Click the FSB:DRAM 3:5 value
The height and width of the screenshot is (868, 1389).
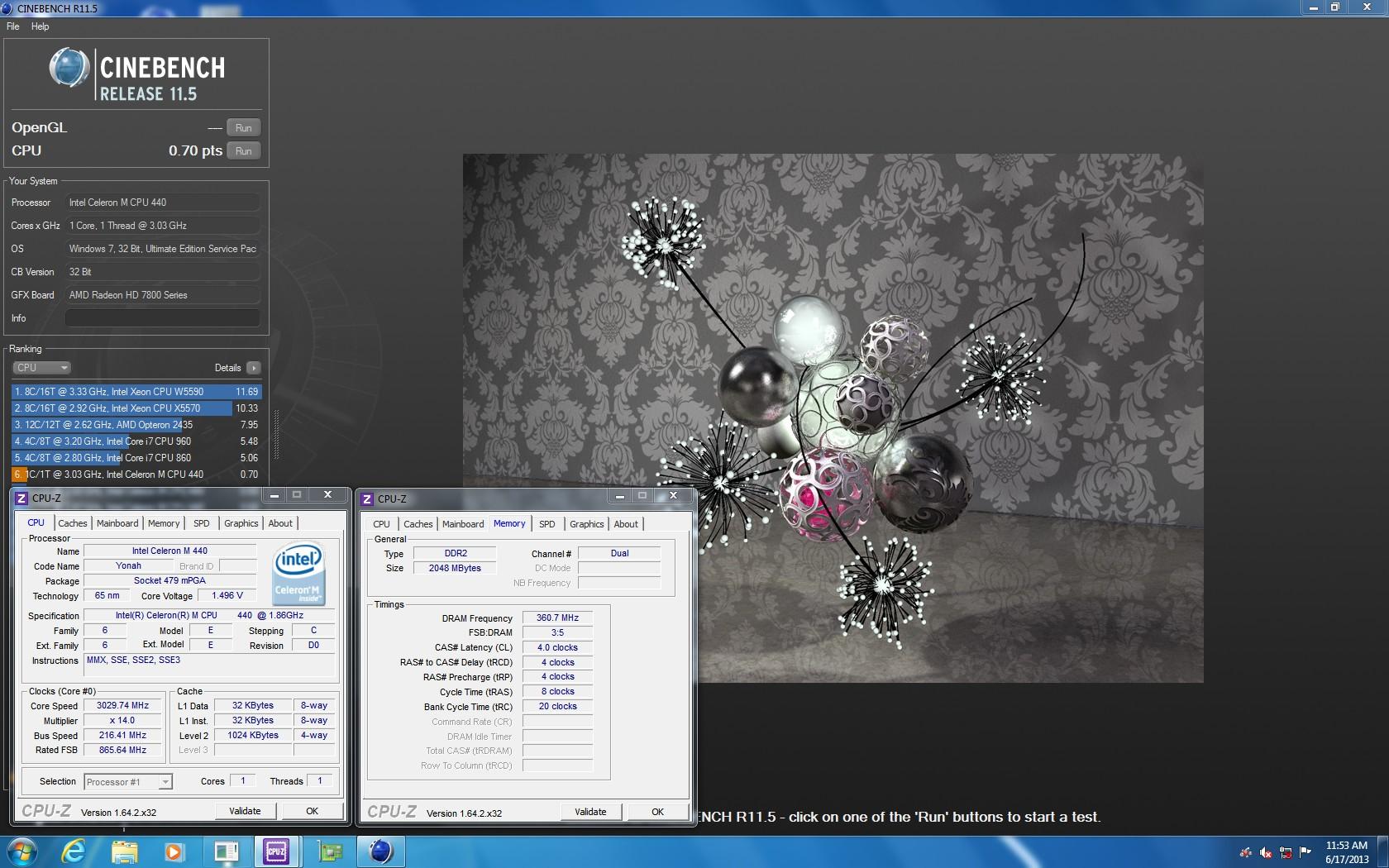(557, 632)
